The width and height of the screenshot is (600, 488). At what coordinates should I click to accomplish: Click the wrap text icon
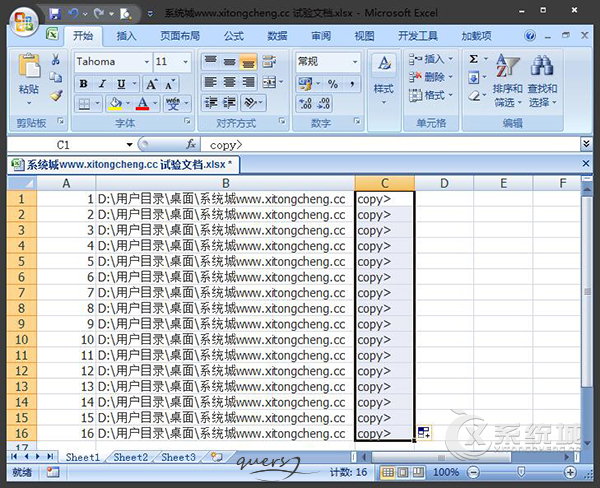click(x=269, y=61)
